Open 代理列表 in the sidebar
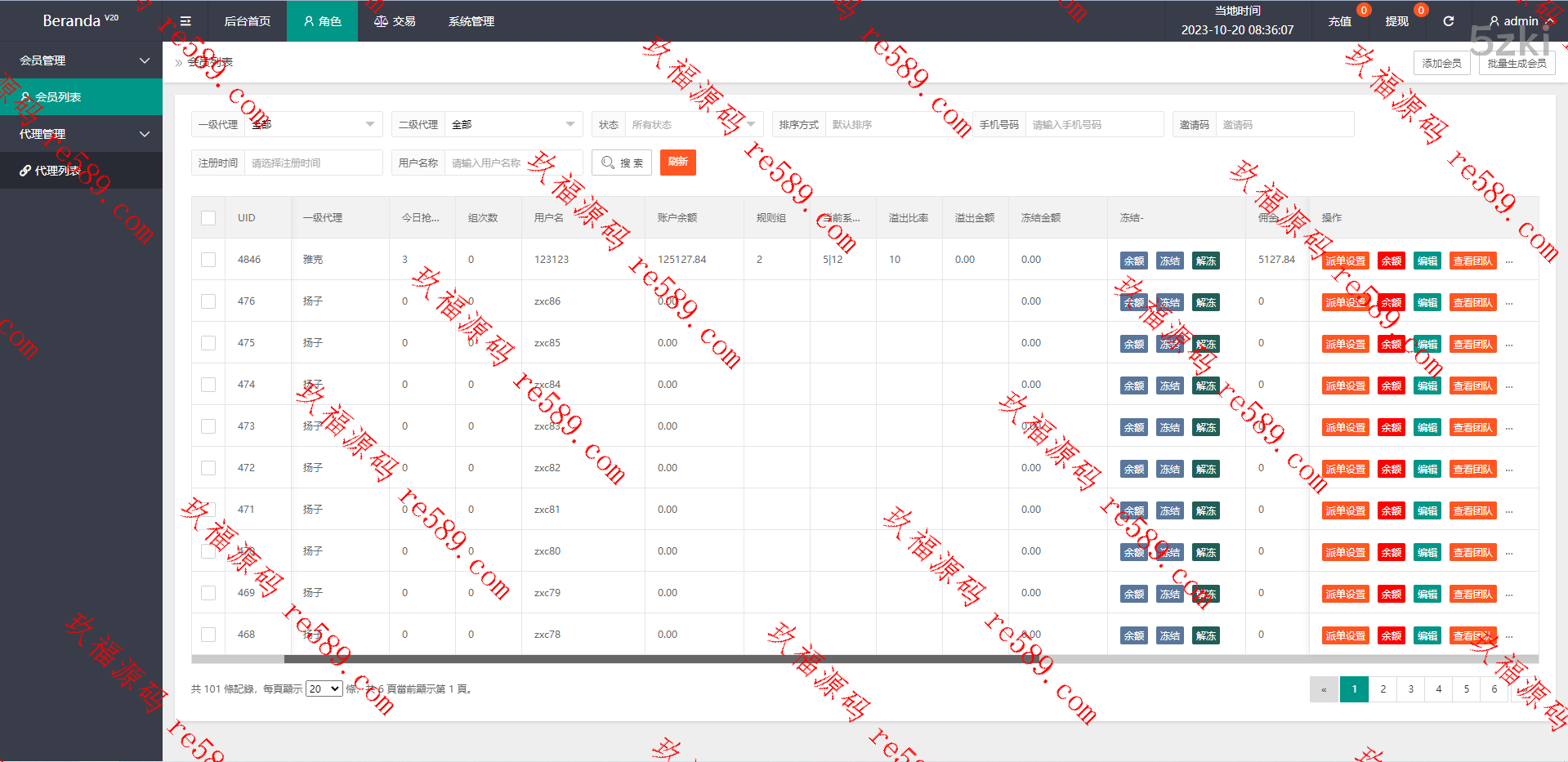 coord(57,171)
